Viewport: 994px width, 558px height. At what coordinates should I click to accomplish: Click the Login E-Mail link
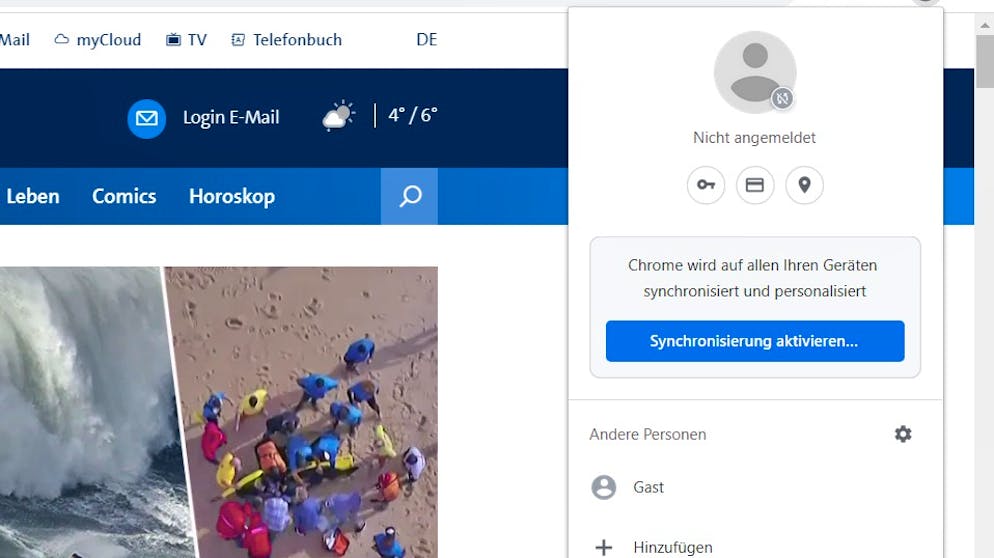pos(231,117)
